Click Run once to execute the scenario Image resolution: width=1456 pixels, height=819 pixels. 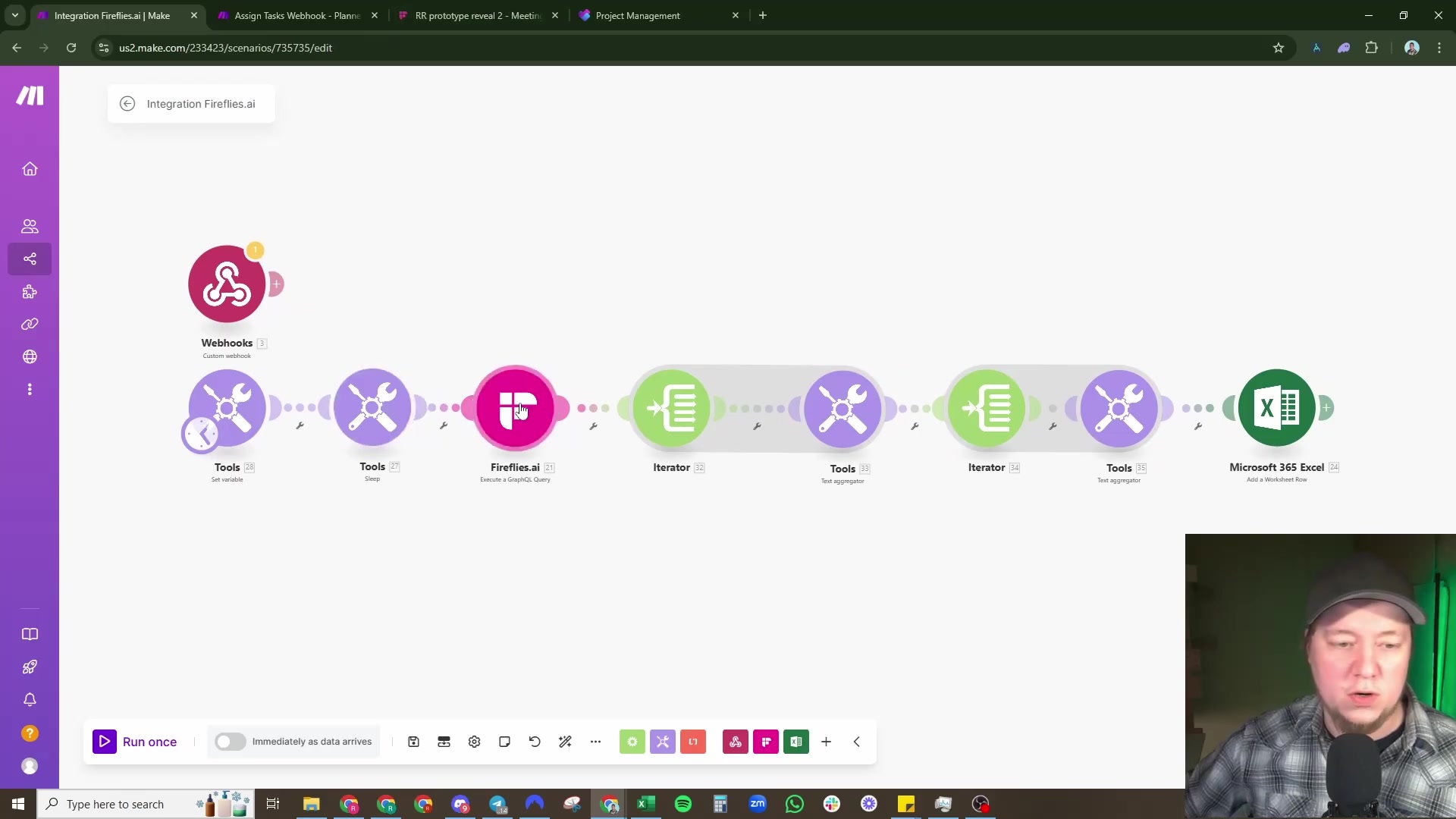tap(135, 742)
